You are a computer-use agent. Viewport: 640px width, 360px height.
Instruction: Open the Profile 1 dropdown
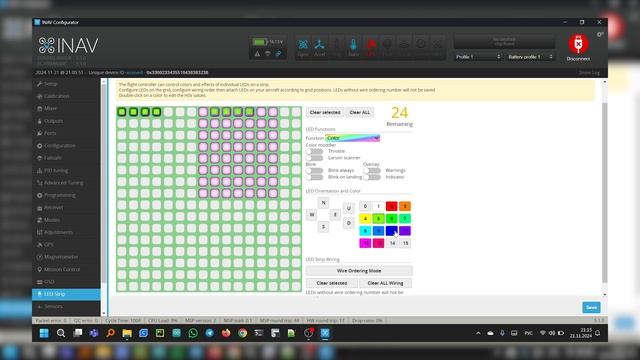coord(478,57)
